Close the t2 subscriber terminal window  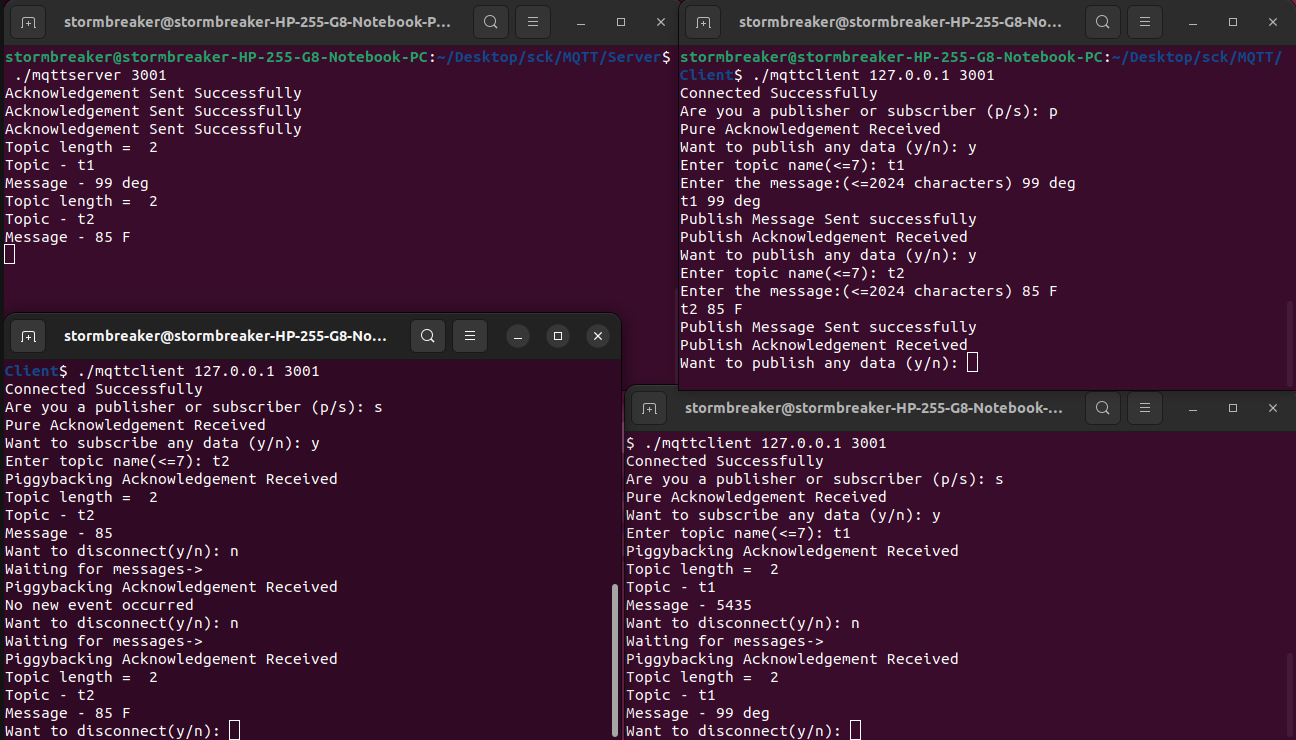click(598, 336)
